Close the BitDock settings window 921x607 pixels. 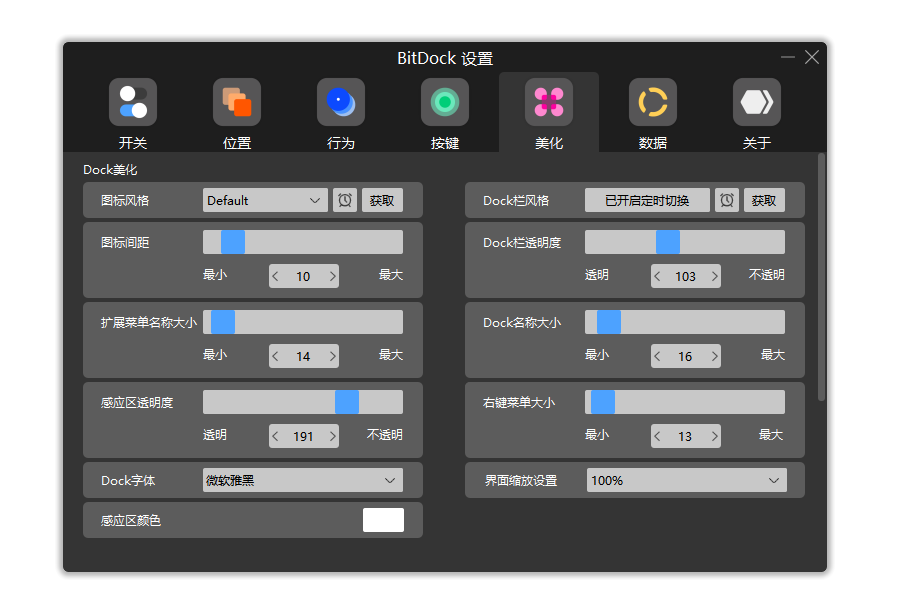click(812, 57)
